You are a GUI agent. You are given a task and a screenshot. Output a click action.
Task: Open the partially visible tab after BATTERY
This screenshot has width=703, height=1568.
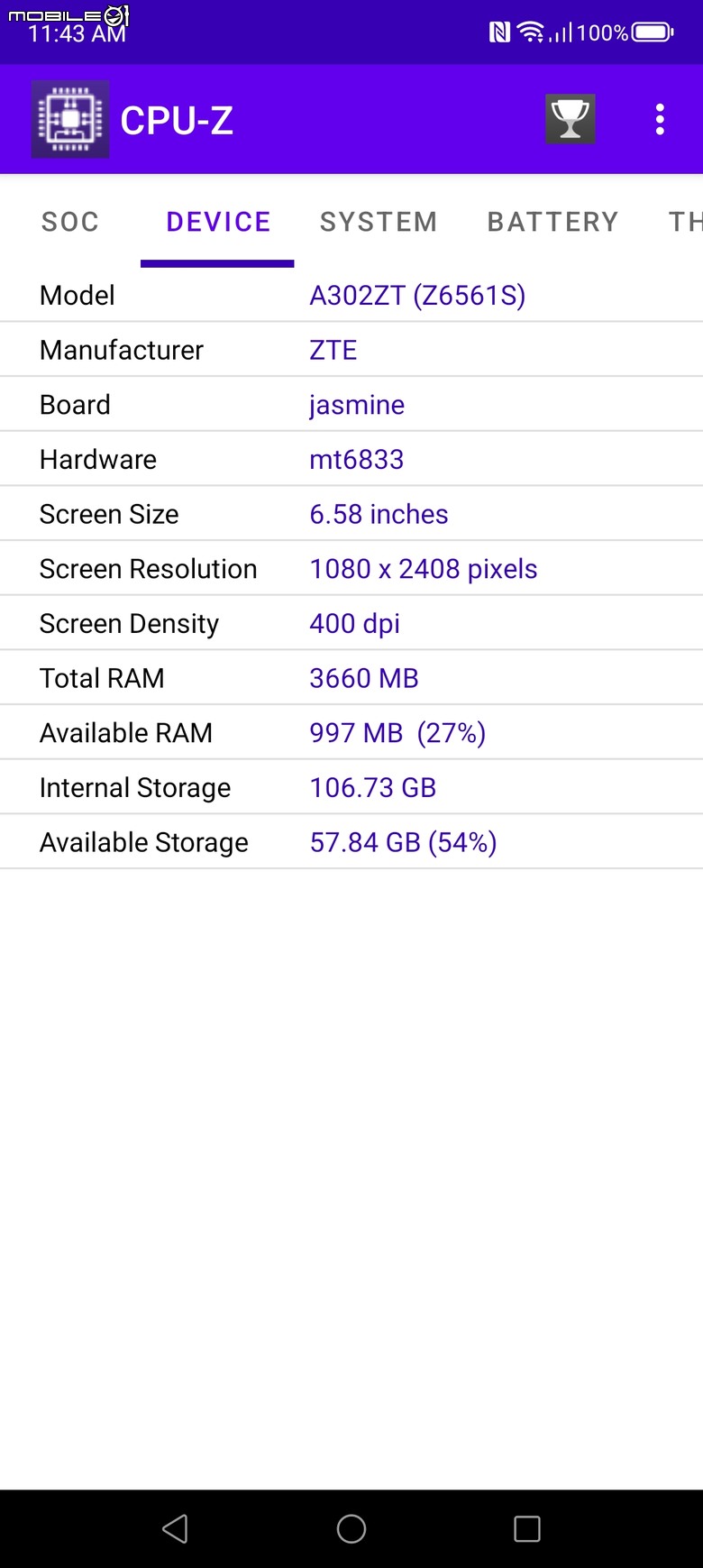click(685, 222)
